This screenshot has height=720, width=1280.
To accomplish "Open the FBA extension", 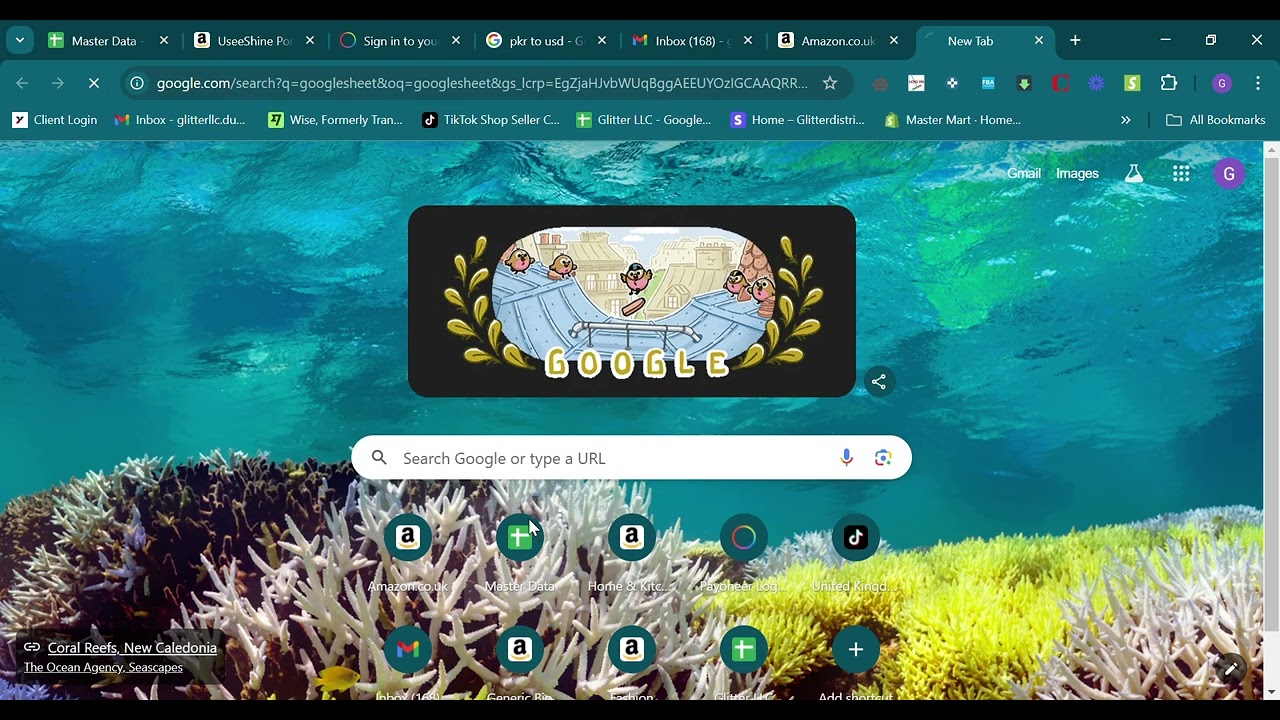I will [988, 83].
